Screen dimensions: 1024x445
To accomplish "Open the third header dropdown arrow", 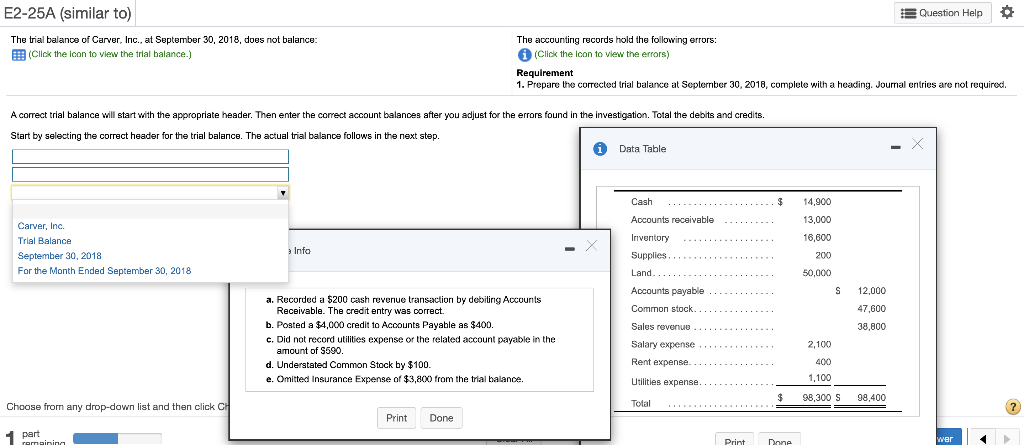I will click(x=282, y=193).
